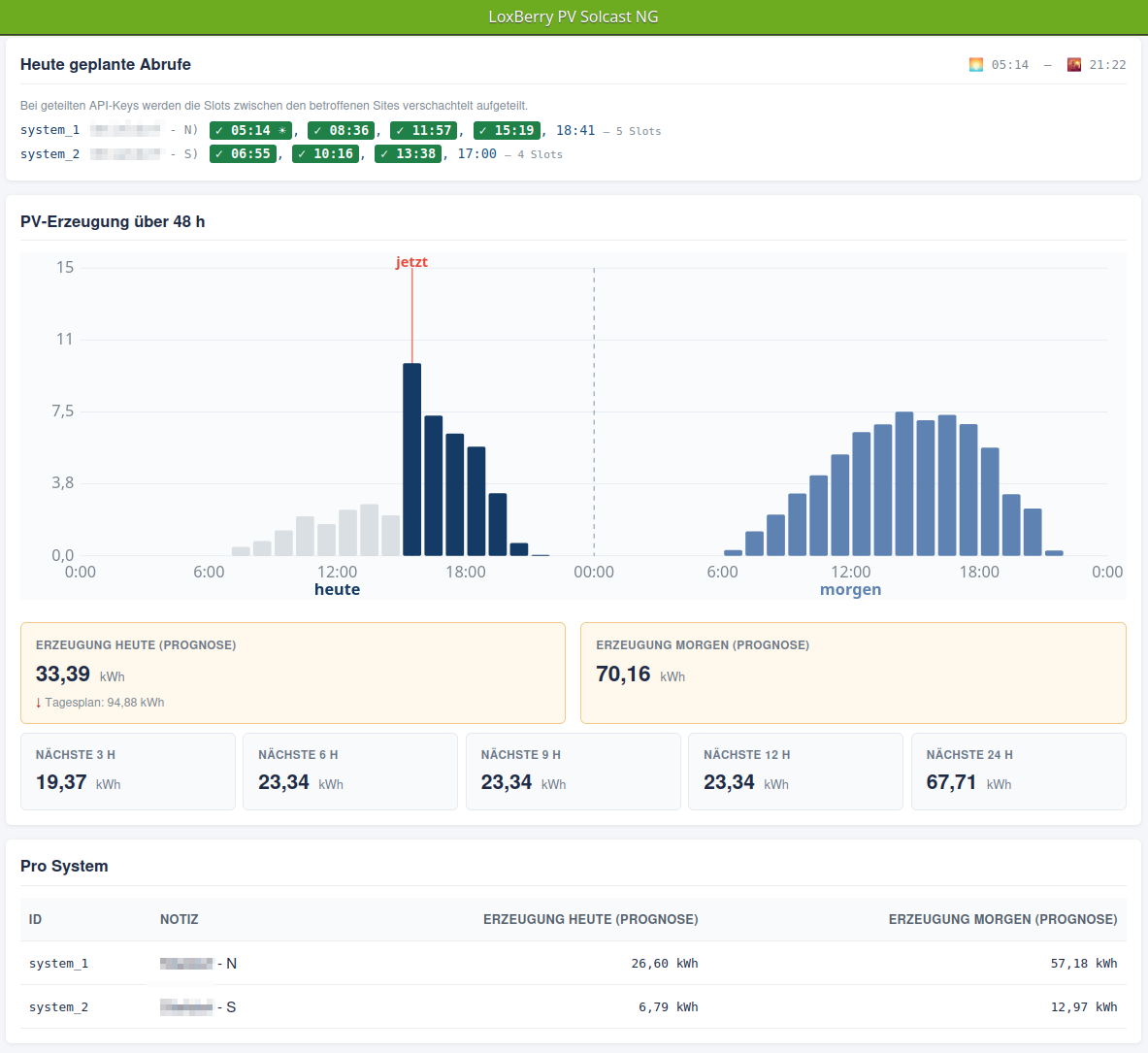1148x1053 pixels.
Task: Click the sun symbol in the 05:14 slot badge
Action: (281, 130)
